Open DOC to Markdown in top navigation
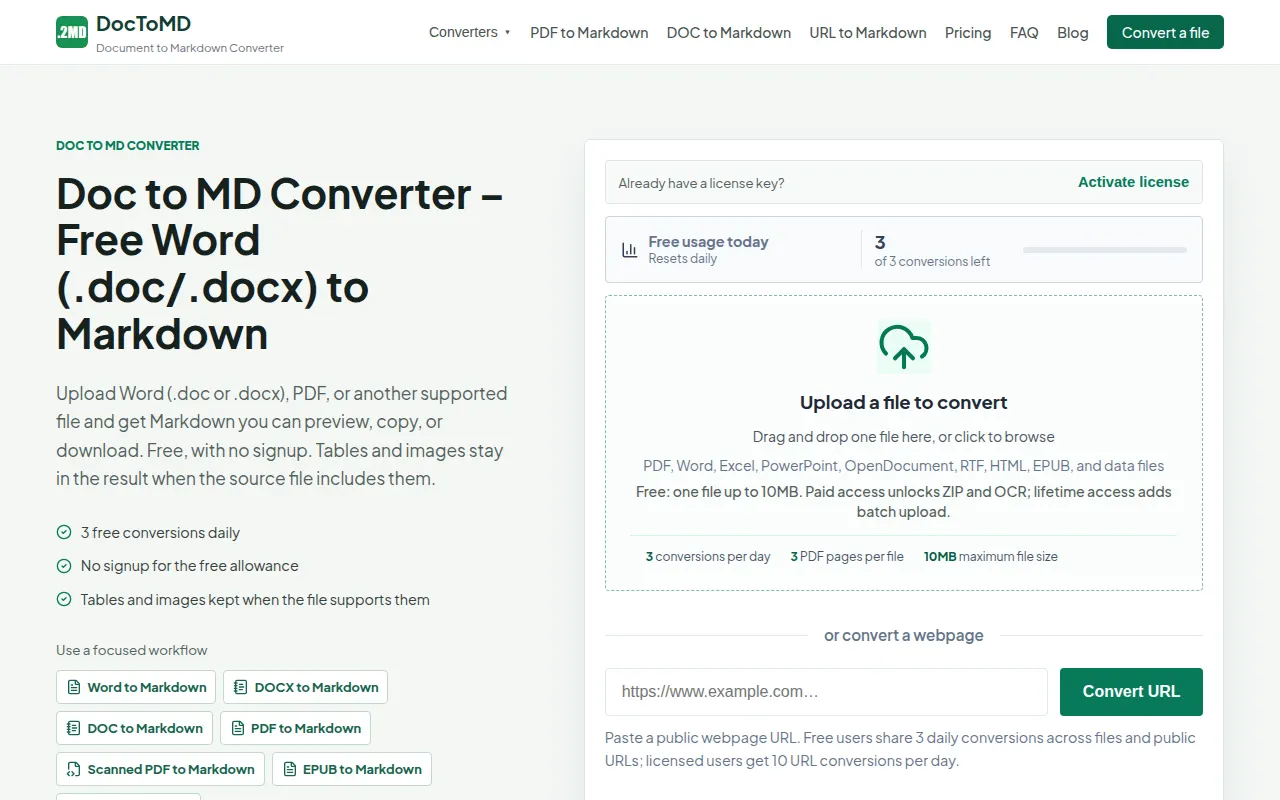The width and height of the screenshot is (1280, 800). coord(729,32)
